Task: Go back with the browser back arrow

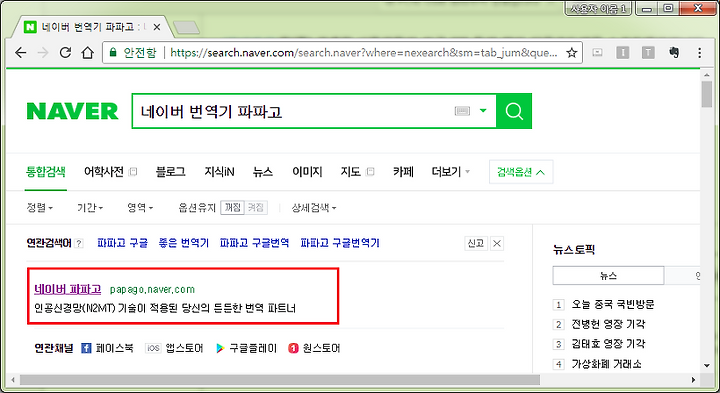Action: click(x=21, y=53)
